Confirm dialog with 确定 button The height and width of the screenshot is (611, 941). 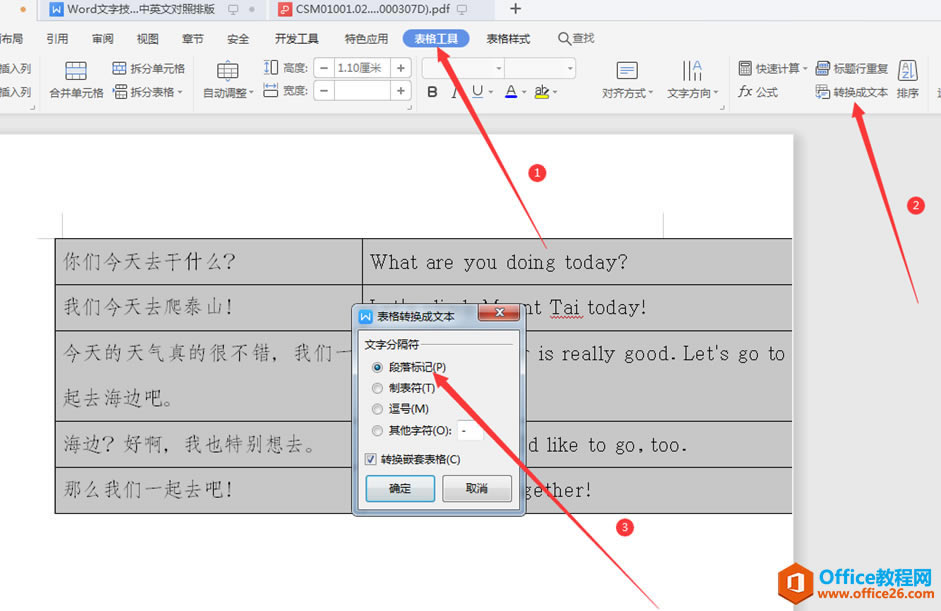400,489
